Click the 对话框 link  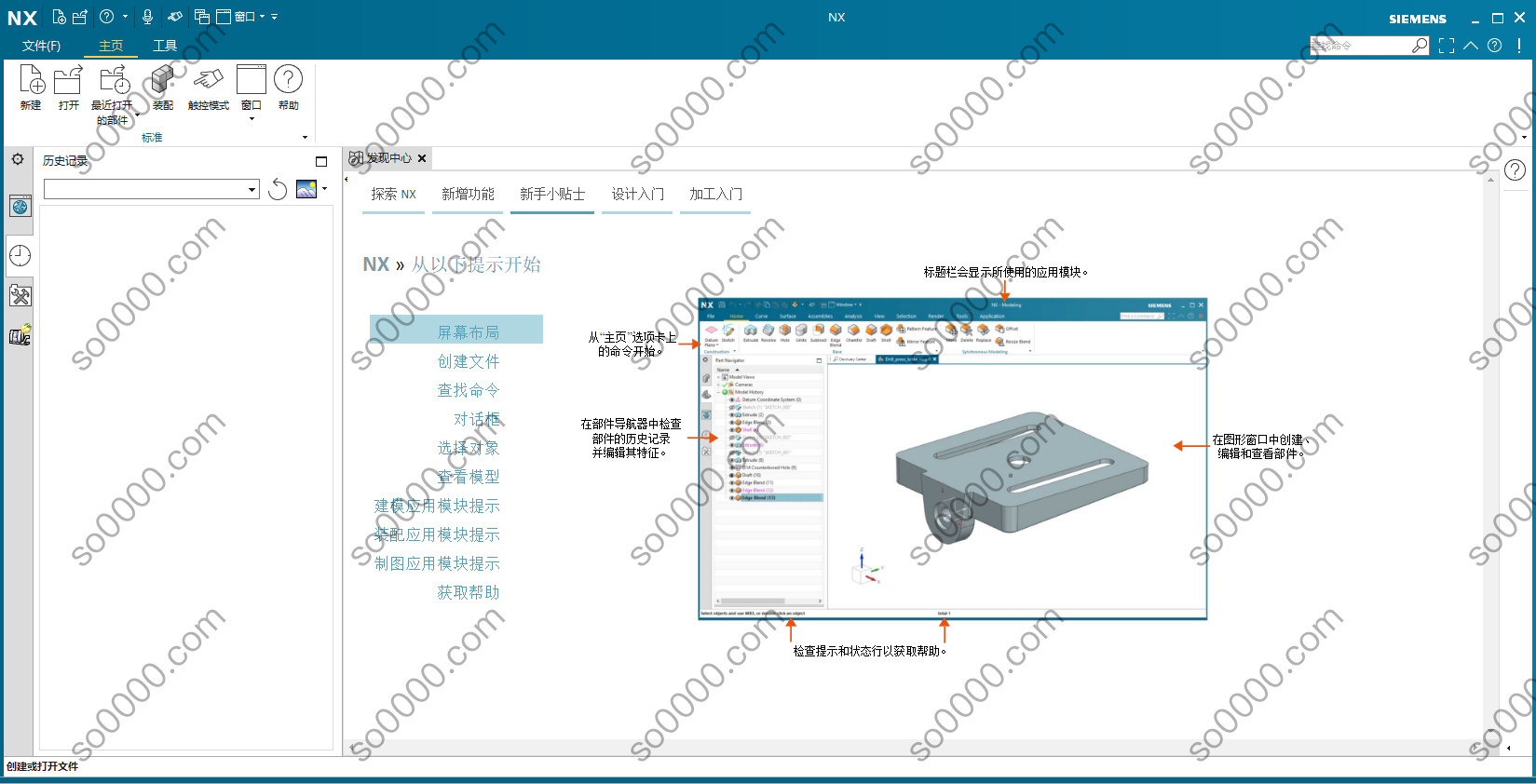tap(477, 419)
